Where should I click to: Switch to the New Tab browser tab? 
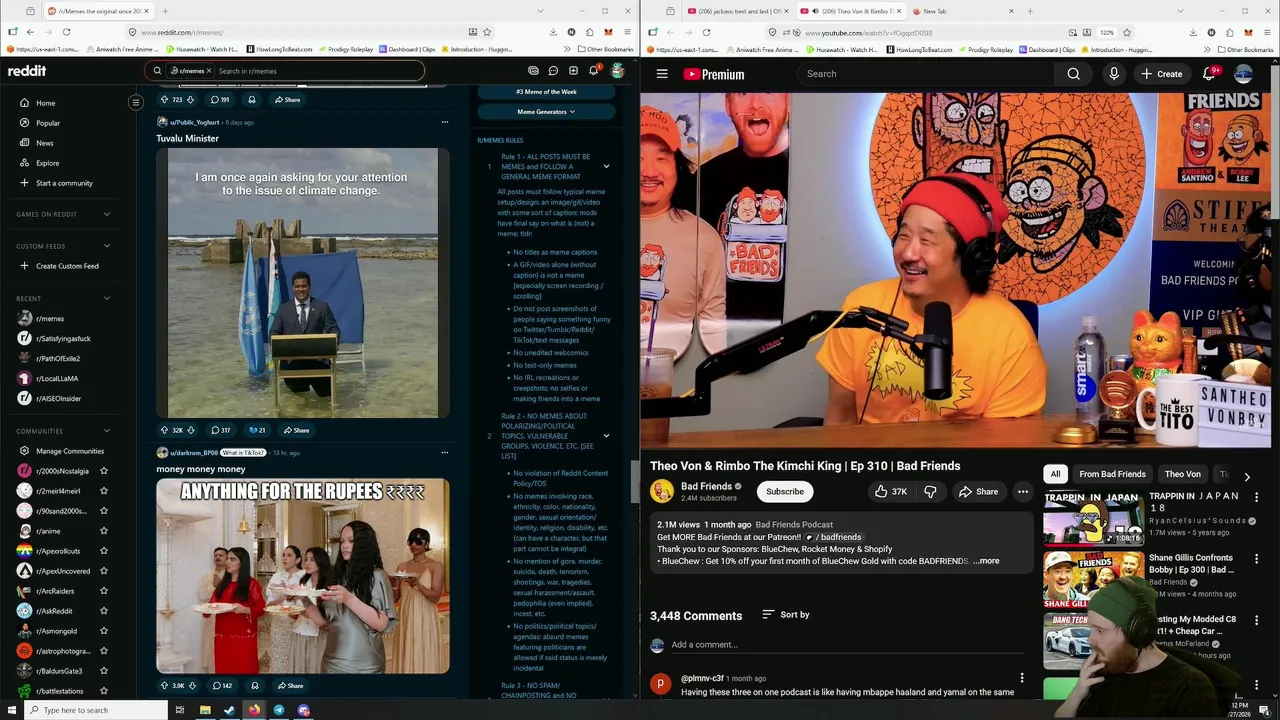pyautogui.click(x=963, y=11)
